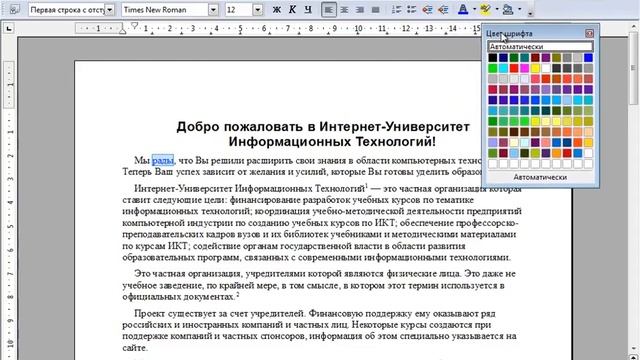640x360 pixels.
Task: Click the 'Автоматически' button at the palette bottom
Action: click(540, 177)
